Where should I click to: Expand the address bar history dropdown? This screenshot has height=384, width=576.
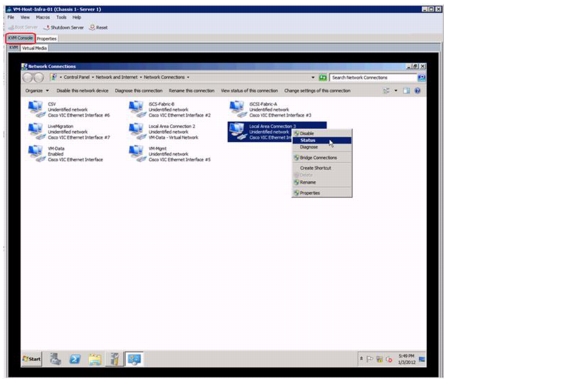[x=313, y=78]
